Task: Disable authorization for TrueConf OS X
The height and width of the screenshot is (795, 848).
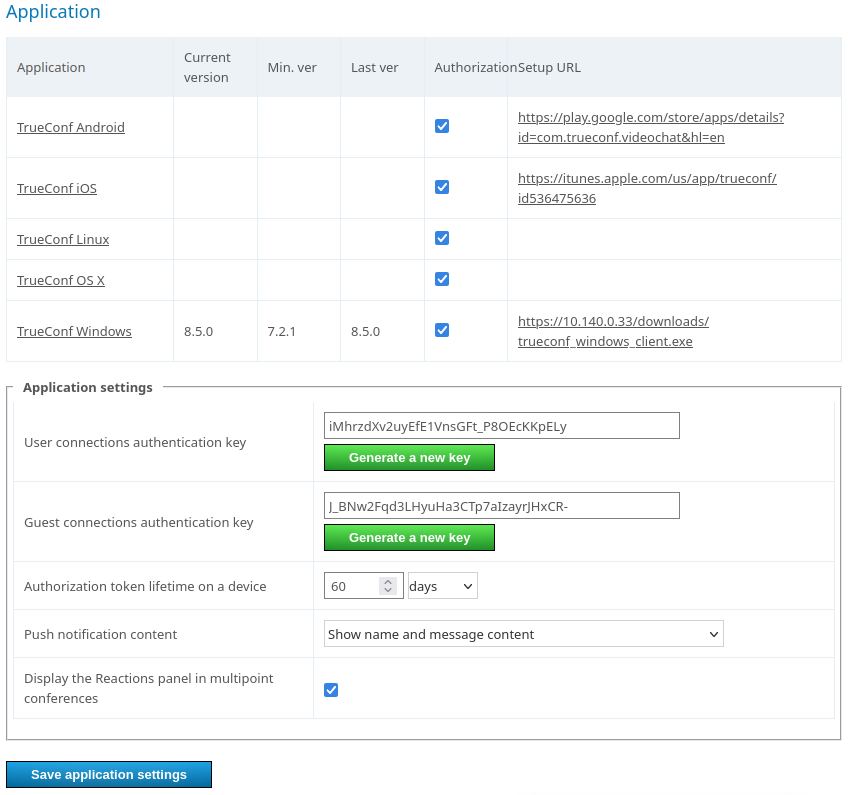Action: [x=442, y=280]
